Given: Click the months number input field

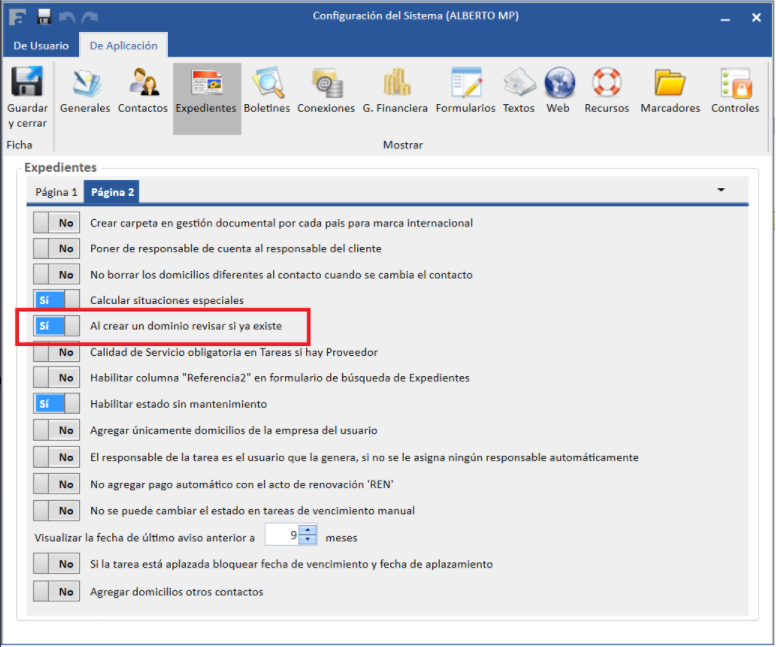Looking at the screenshot, I should (x=284, y=535).
